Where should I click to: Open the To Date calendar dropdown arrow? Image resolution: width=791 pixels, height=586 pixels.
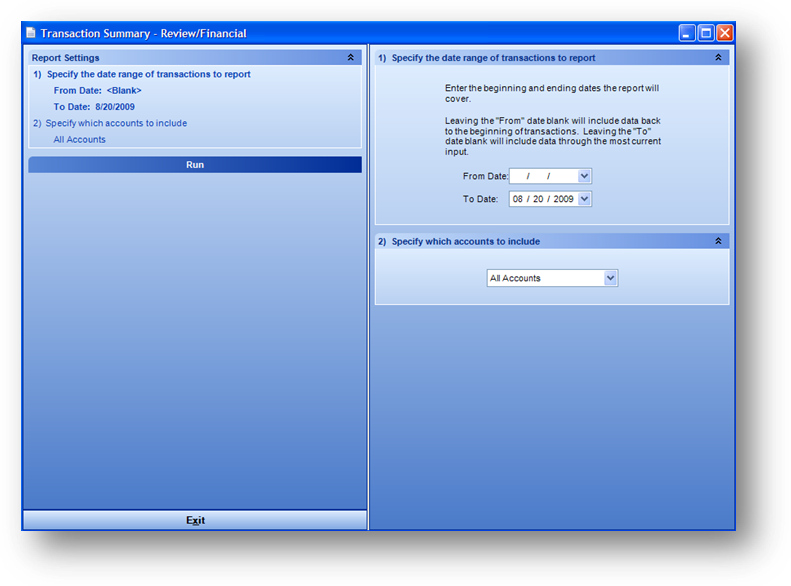pyautogui.click(x=585, y=200)
